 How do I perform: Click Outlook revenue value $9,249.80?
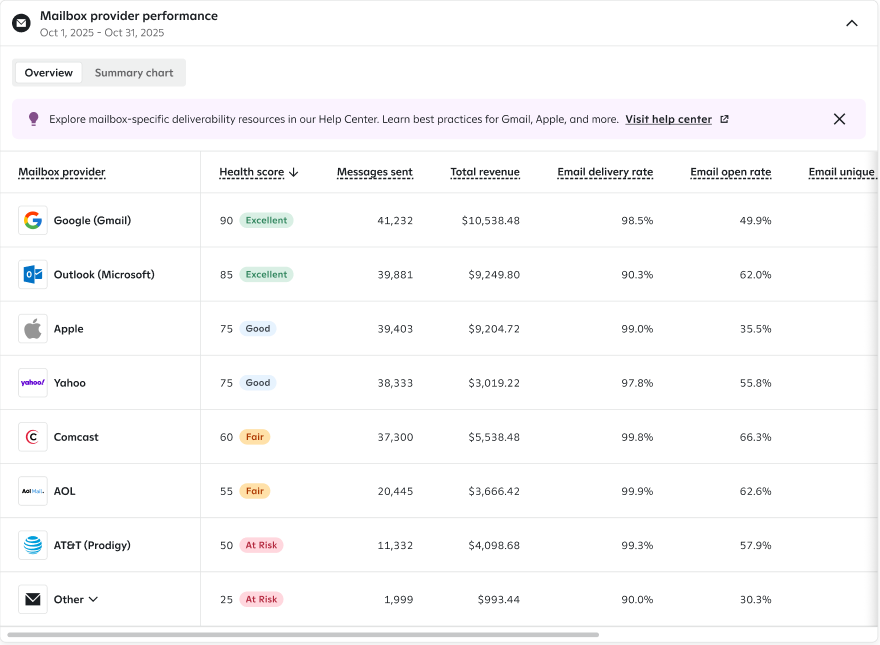coord(494,275)
